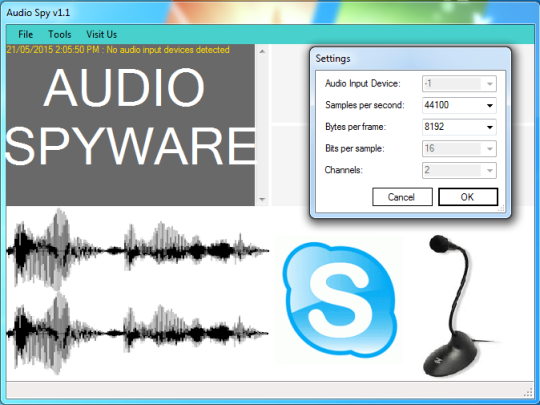Image resolution: width=540 pixels, height=405 pixels.
Task: Click the 'Samples per second:' label
Action: [x=365, y=105]
